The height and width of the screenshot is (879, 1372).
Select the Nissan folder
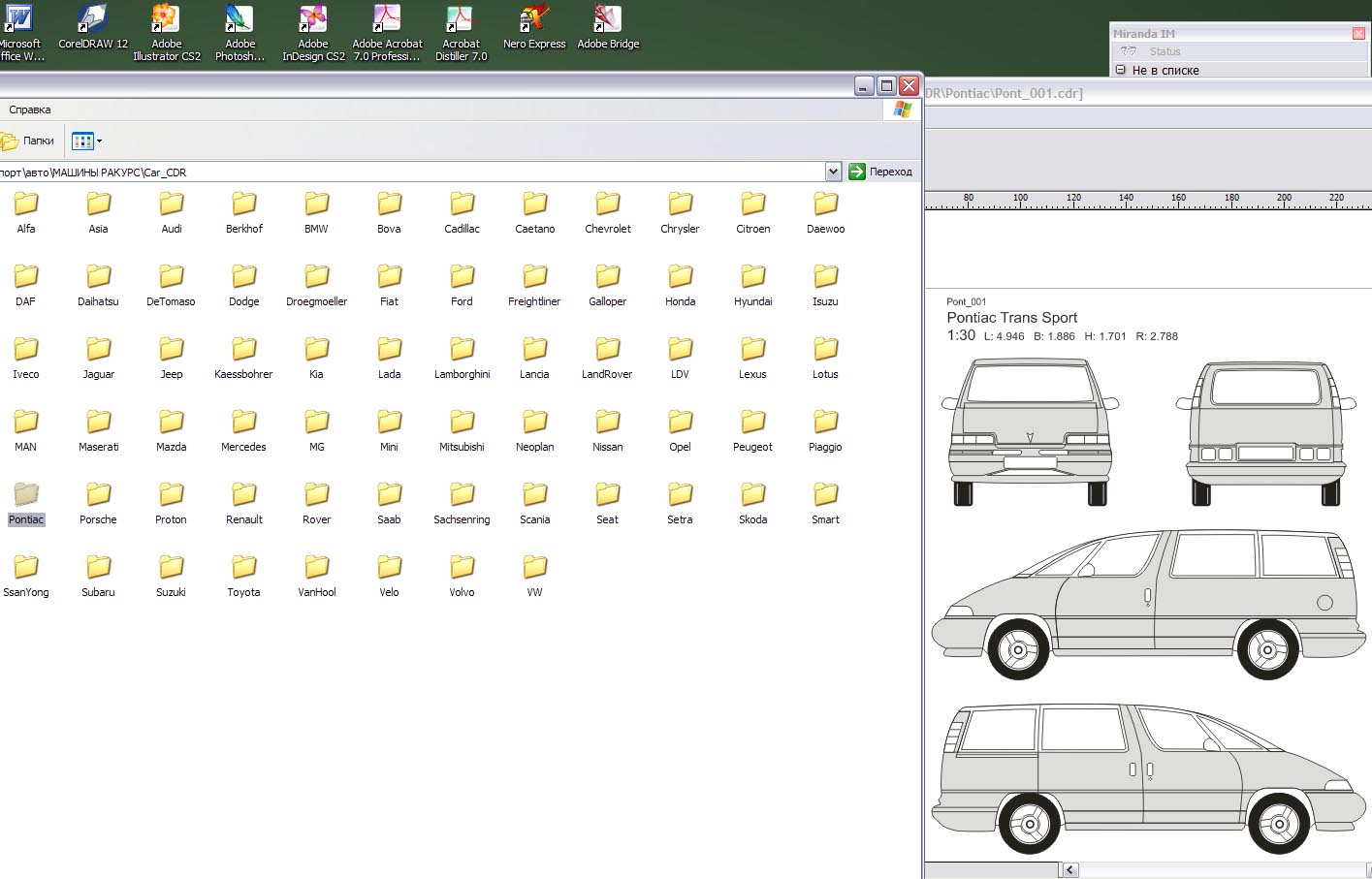click(608, 432)
